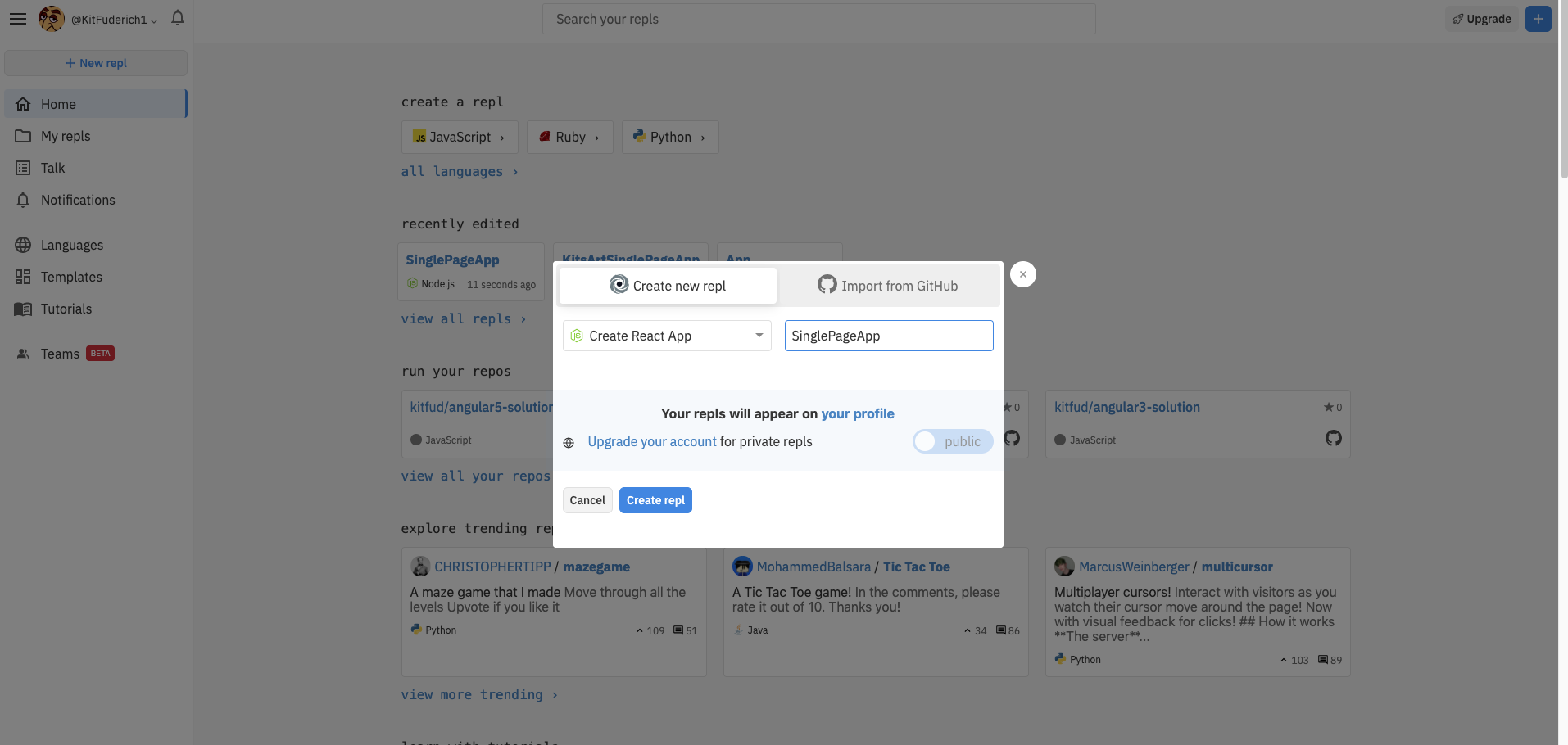Click the Create repl button
The width and height of the screenshot is (1568, 745).
(x=655, y=500)
